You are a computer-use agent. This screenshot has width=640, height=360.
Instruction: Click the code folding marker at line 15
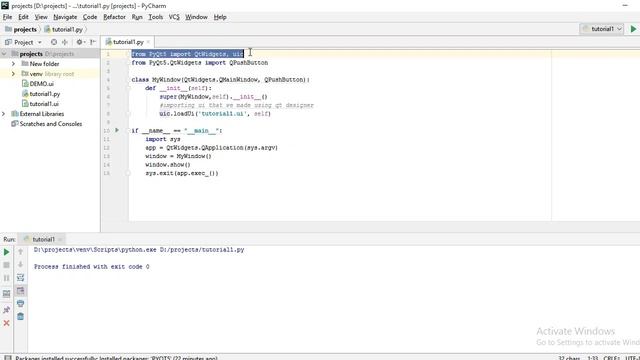coord(128,173)
